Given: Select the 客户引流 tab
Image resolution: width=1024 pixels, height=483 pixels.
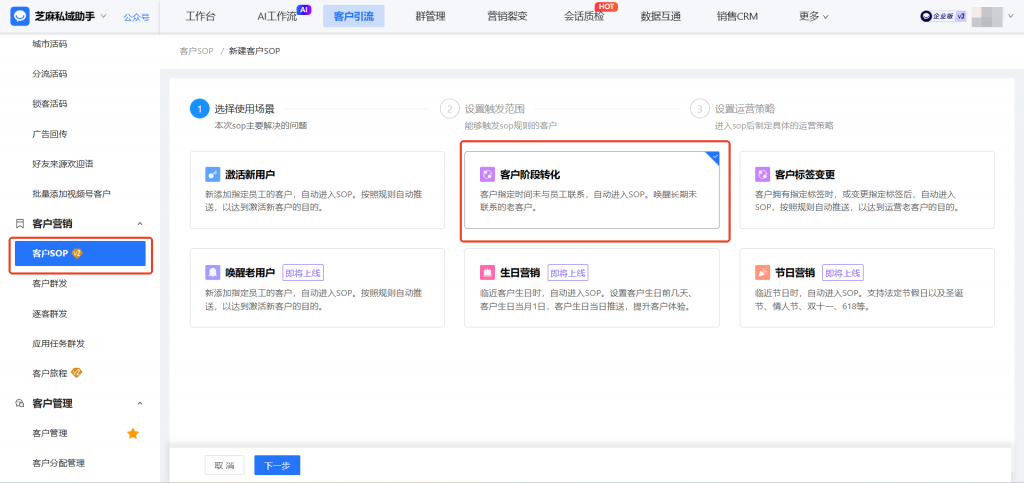Looking at the screenshot, I should (354, 16).
